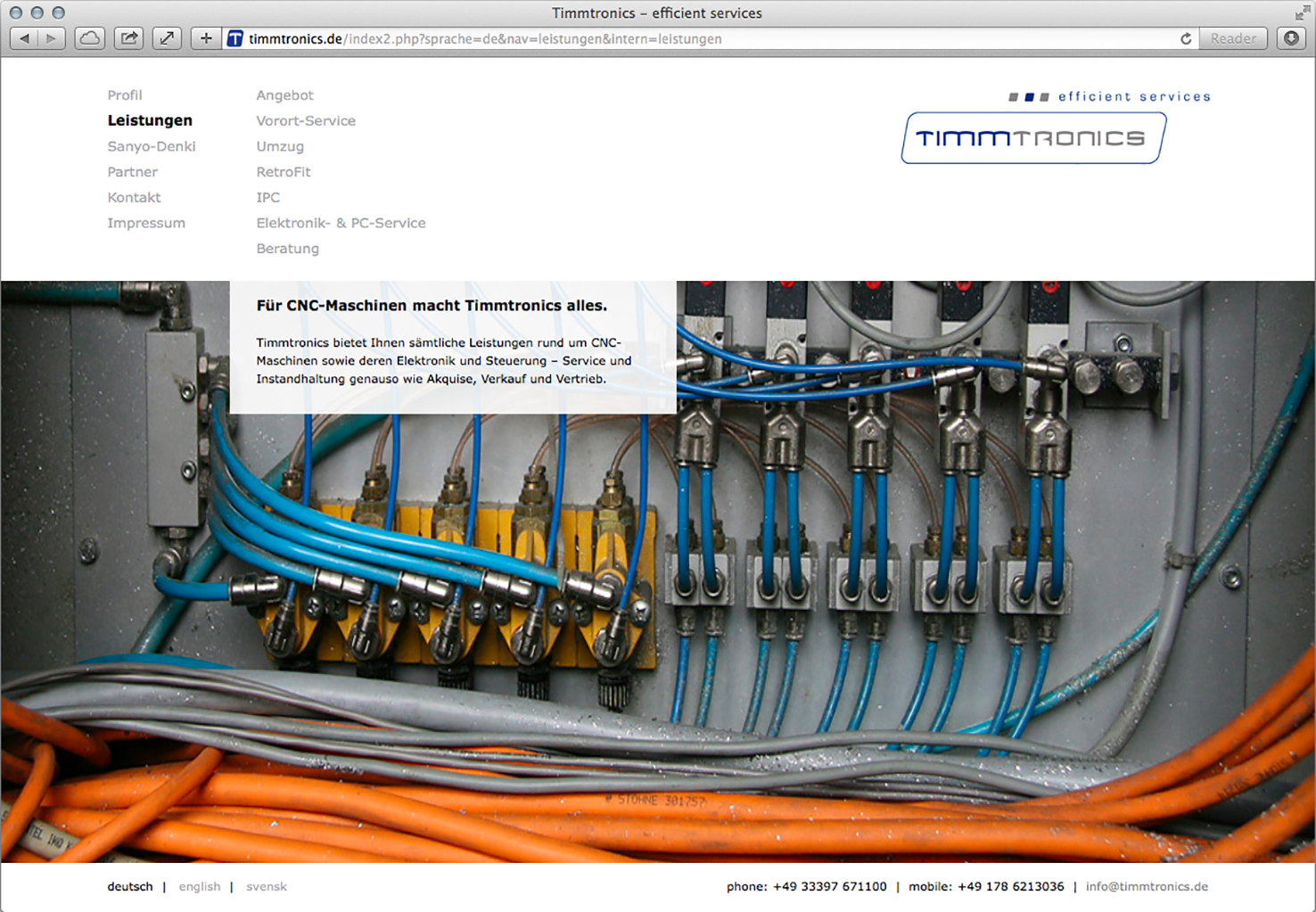This screenshot has width=1316, height=912.
Task: Select the Sanyo-Denki navigation item
Action: coord(152,146)
